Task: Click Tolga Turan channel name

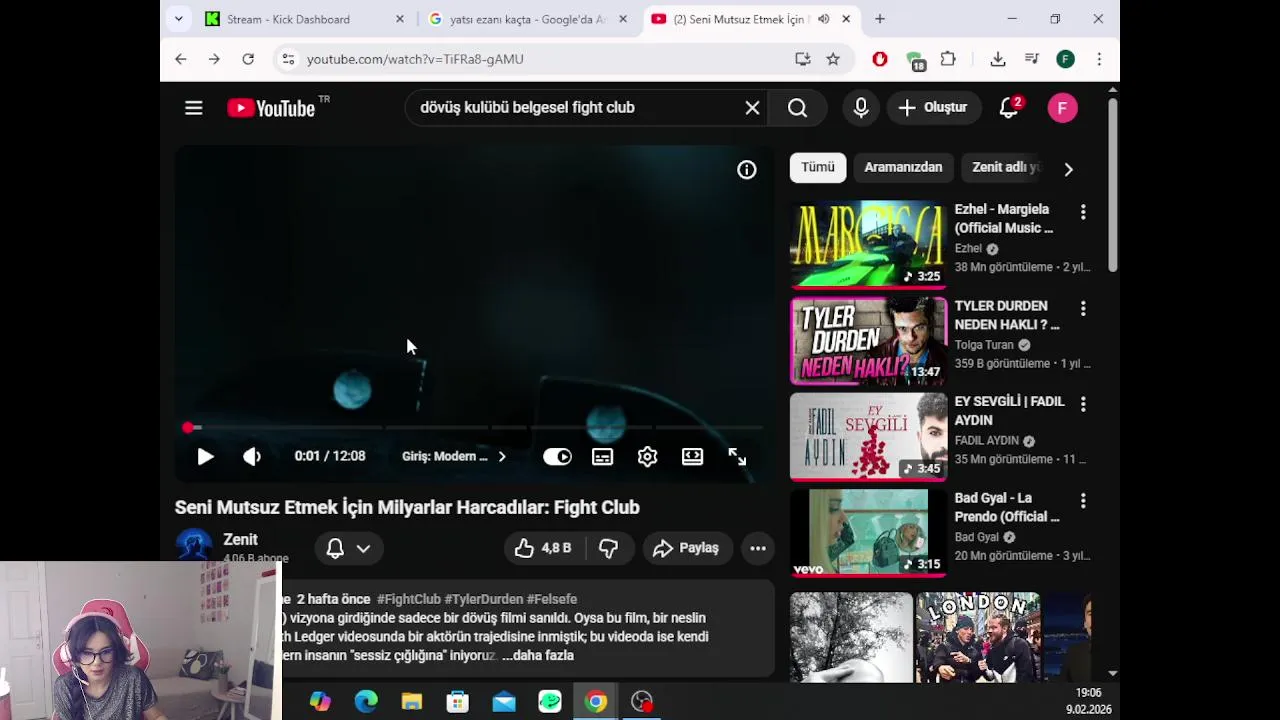Action: 984,345
